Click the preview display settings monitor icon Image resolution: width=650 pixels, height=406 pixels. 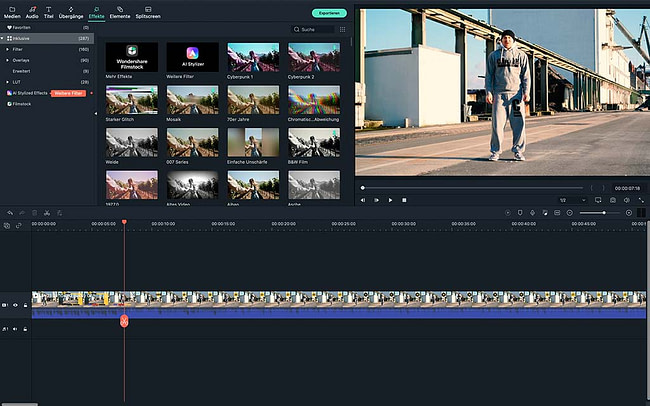click(598, 200)
